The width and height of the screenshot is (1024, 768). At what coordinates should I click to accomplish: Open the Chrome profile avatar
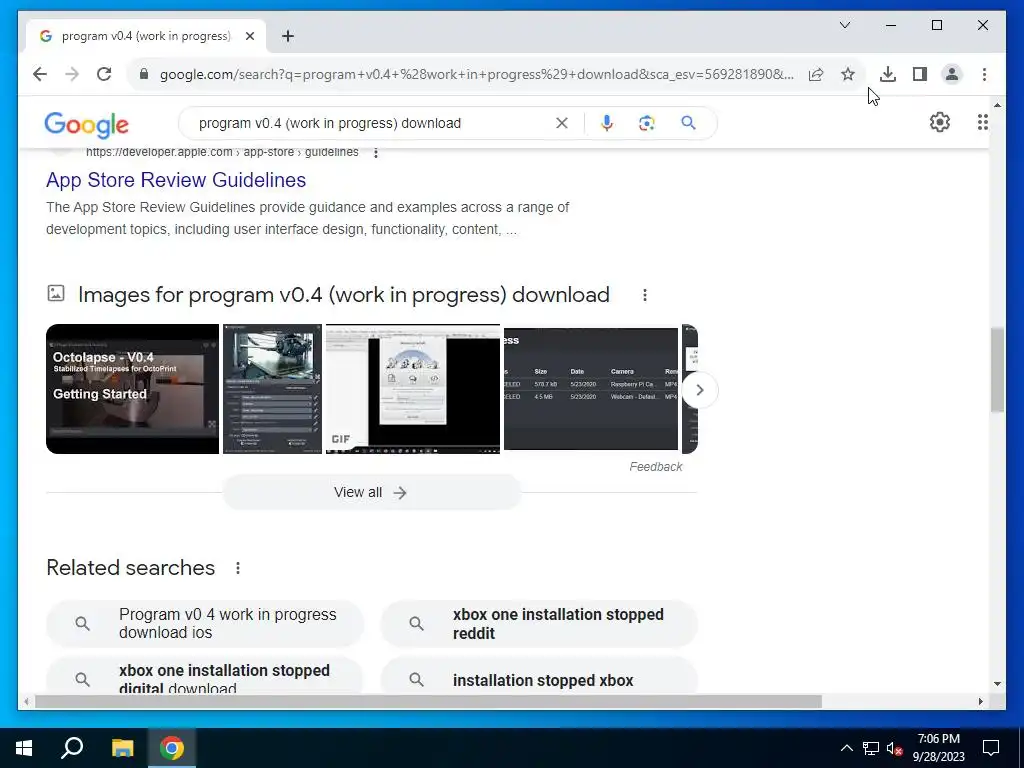coord(952,74)
